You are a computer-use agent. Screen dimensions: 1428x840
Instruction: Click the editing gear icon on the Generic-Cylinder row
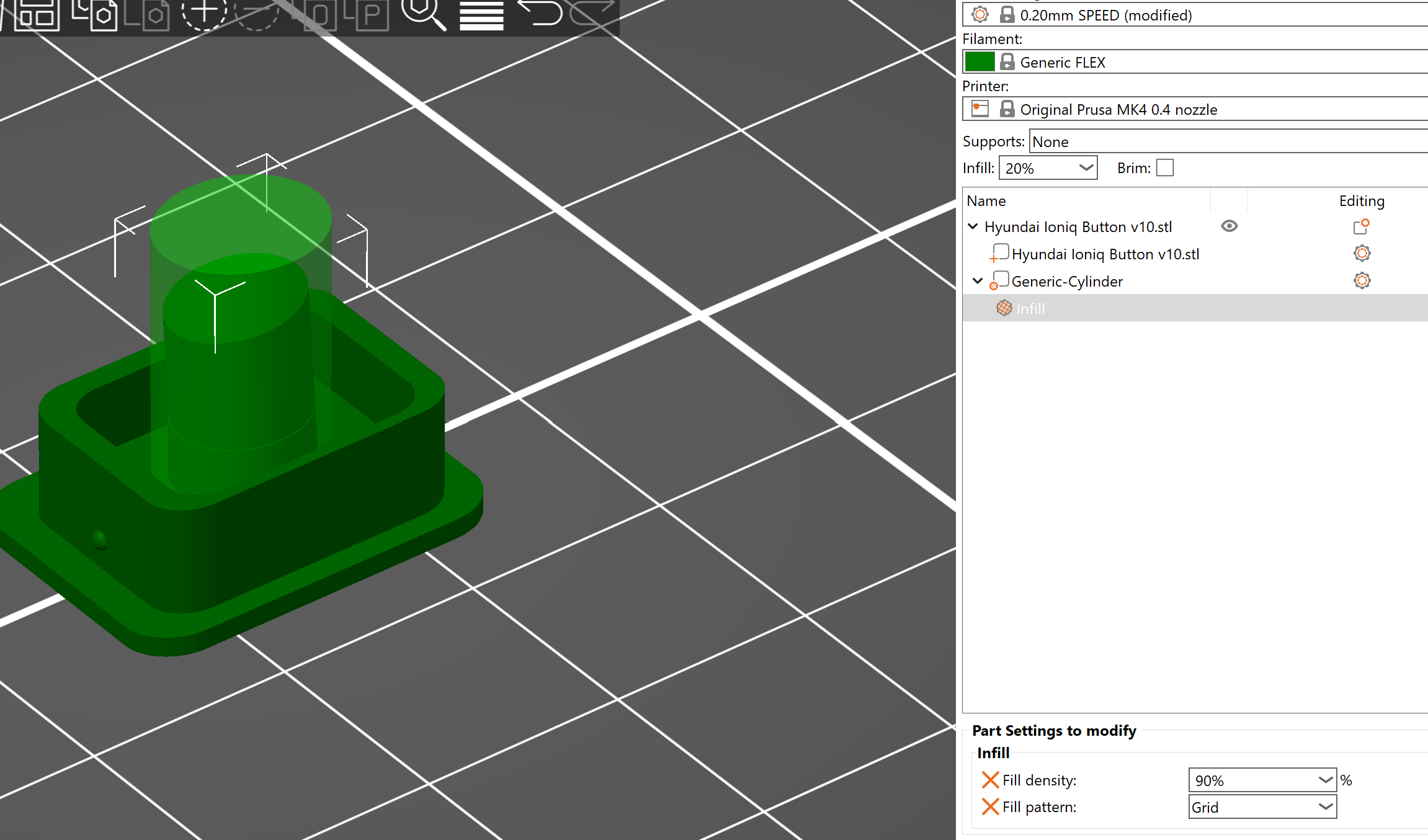[x=1362, y=281]
